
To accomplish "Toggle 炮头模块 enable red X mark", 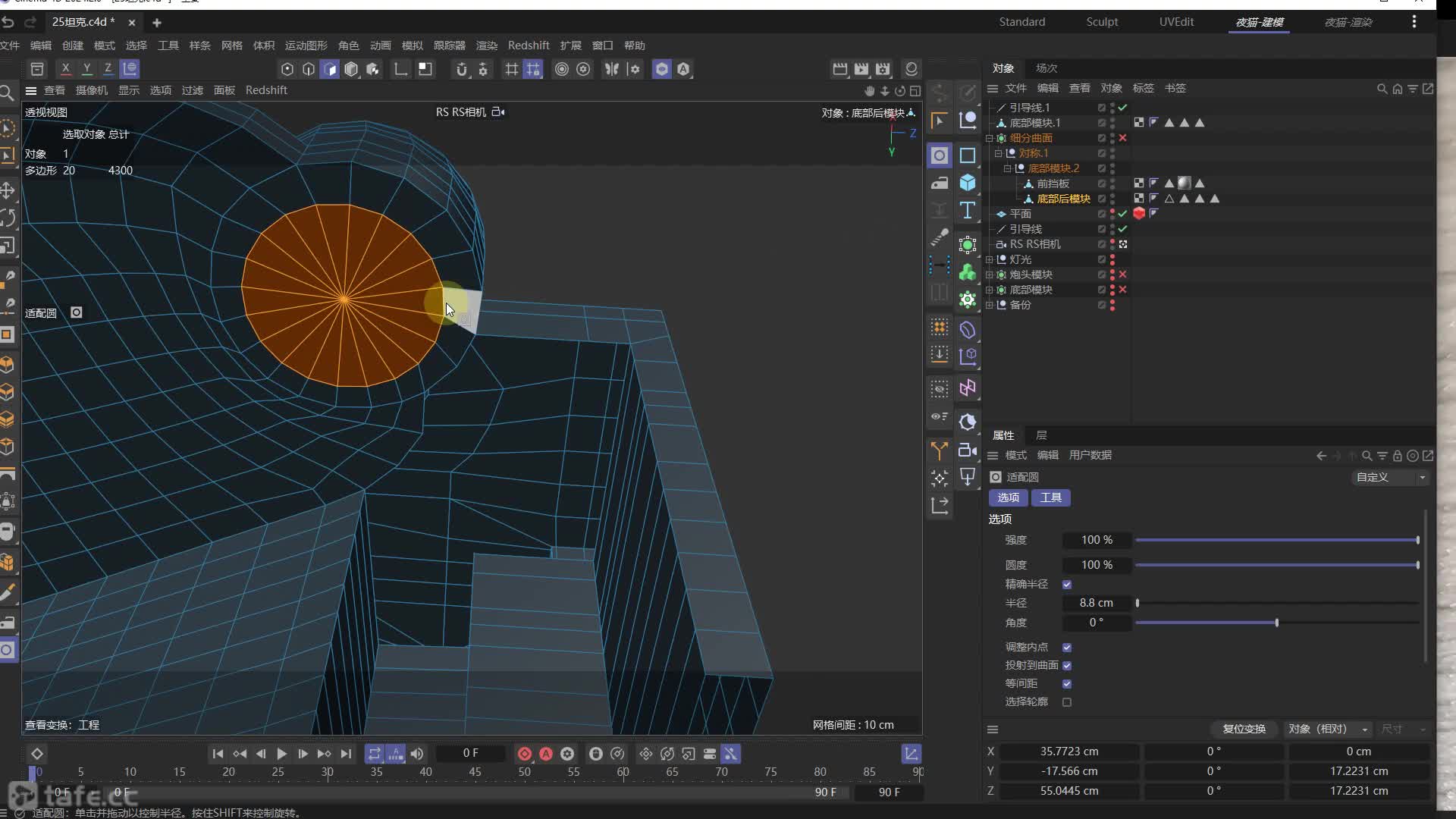I will coord(1123,275).
